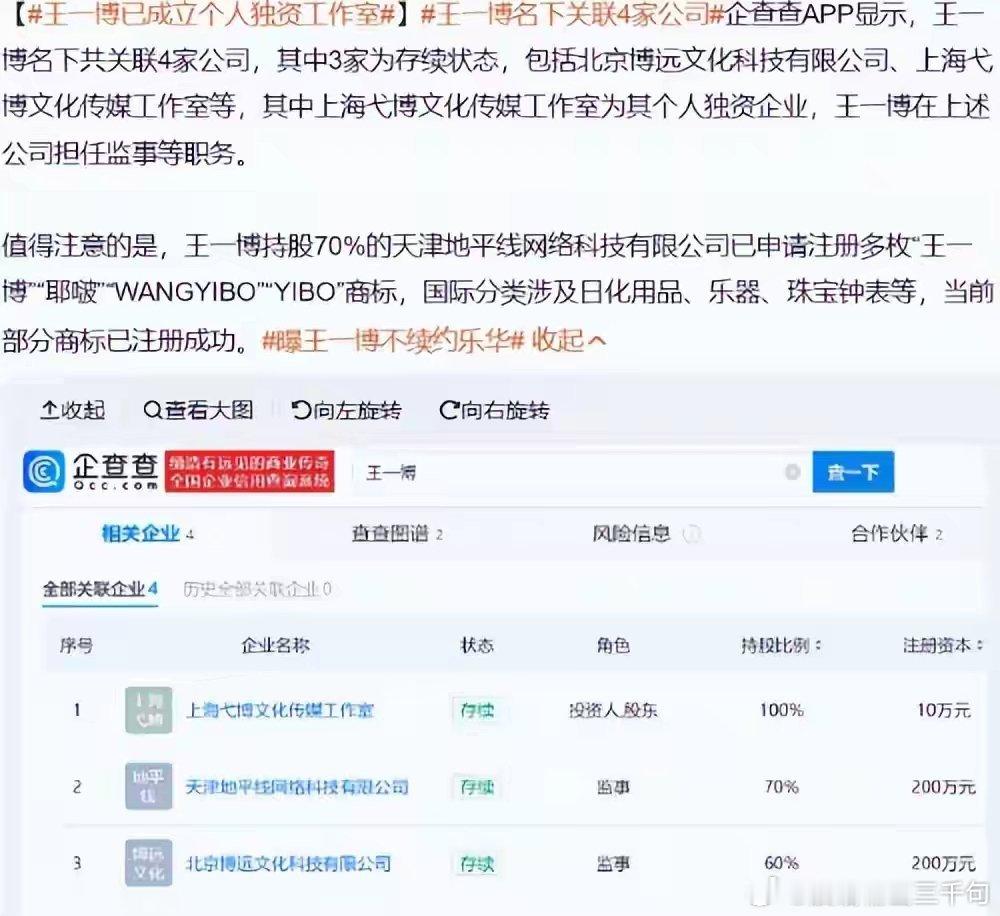Switch to the 合作伙伴 tab
This screenshot has height=916, width=1000.
point(896,533)
